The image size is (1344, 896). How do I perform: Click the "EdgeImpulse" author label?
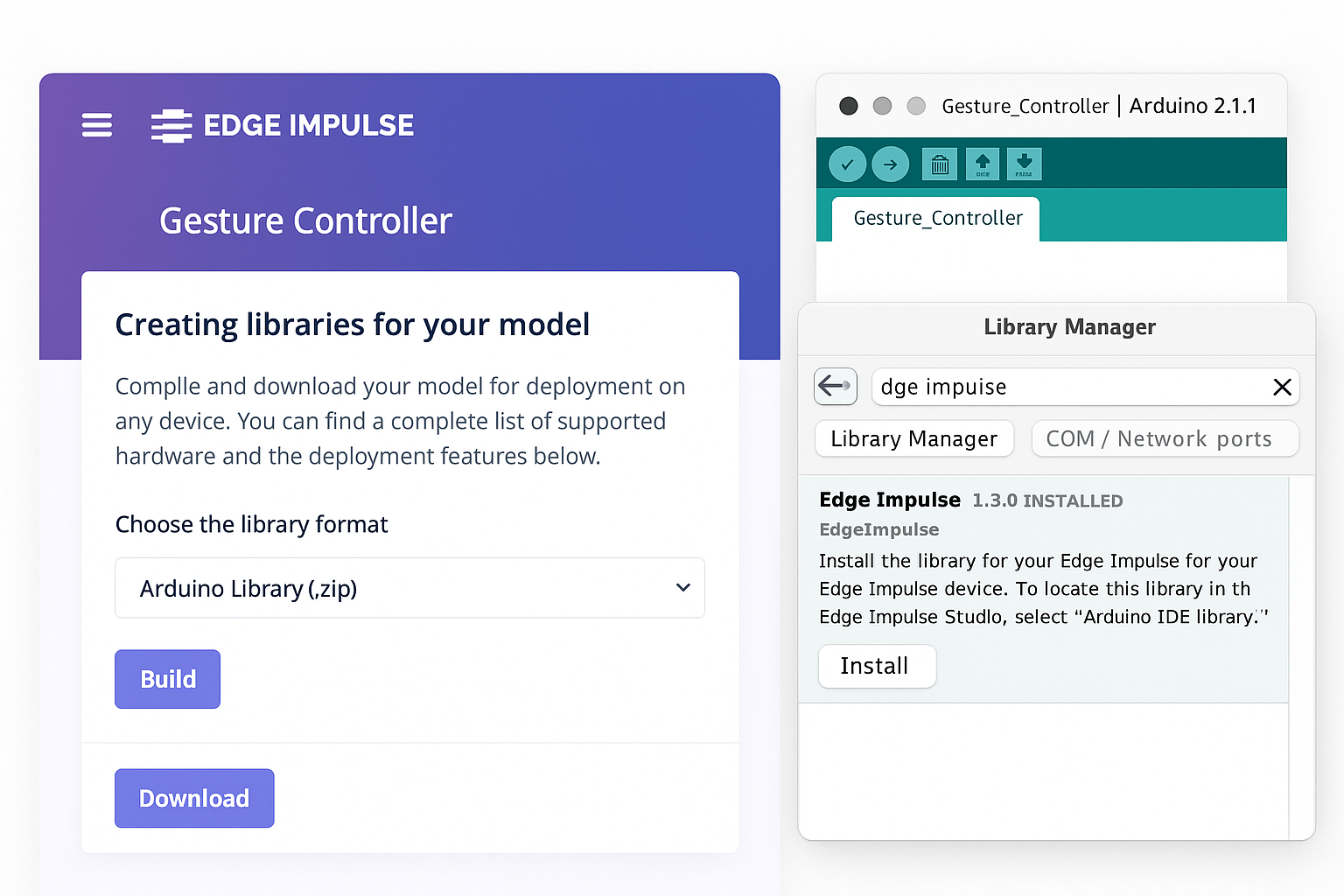[x=879, y=529]
